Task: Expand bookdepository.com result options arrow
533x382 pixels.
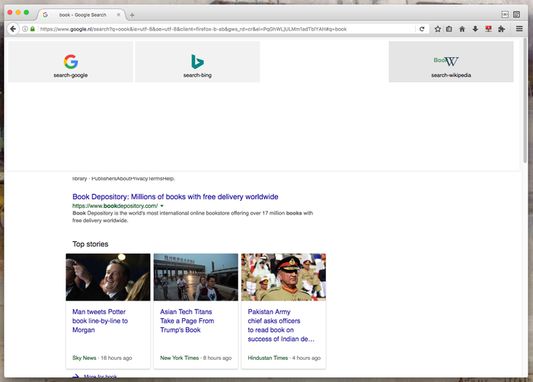Action: (162, 206)
